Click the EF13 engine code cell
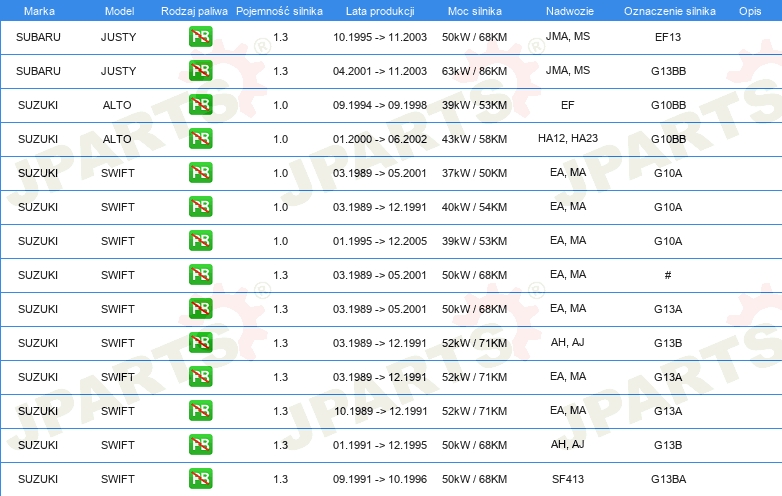The width and height of the screenshot is (782, 496). coord(668,37)
